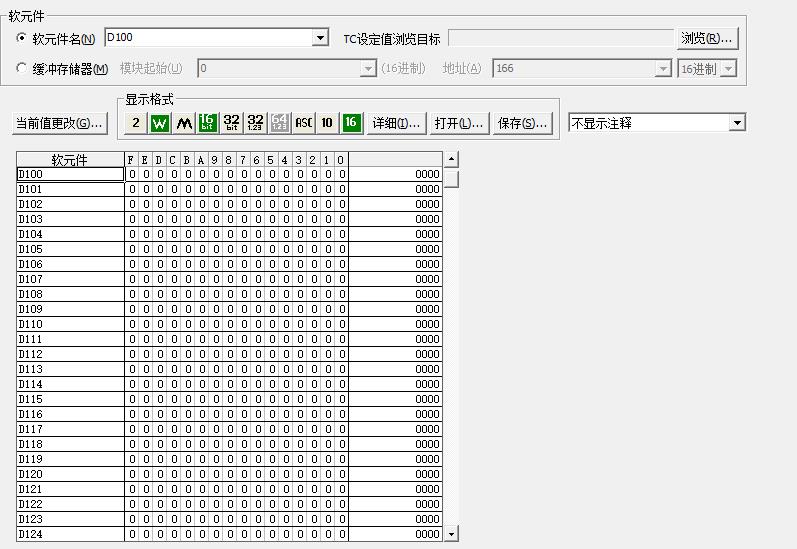Switch to 32-bit integer display format
Screen dimensions: 797x549
pyautogui.click(x=231, y=123)
